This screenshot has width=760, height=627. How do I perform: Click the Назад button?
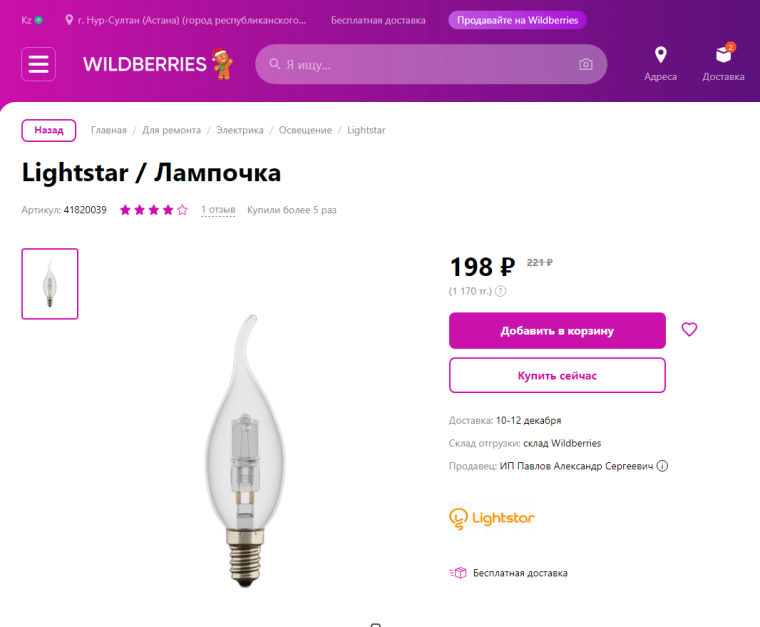coord(49,130)
